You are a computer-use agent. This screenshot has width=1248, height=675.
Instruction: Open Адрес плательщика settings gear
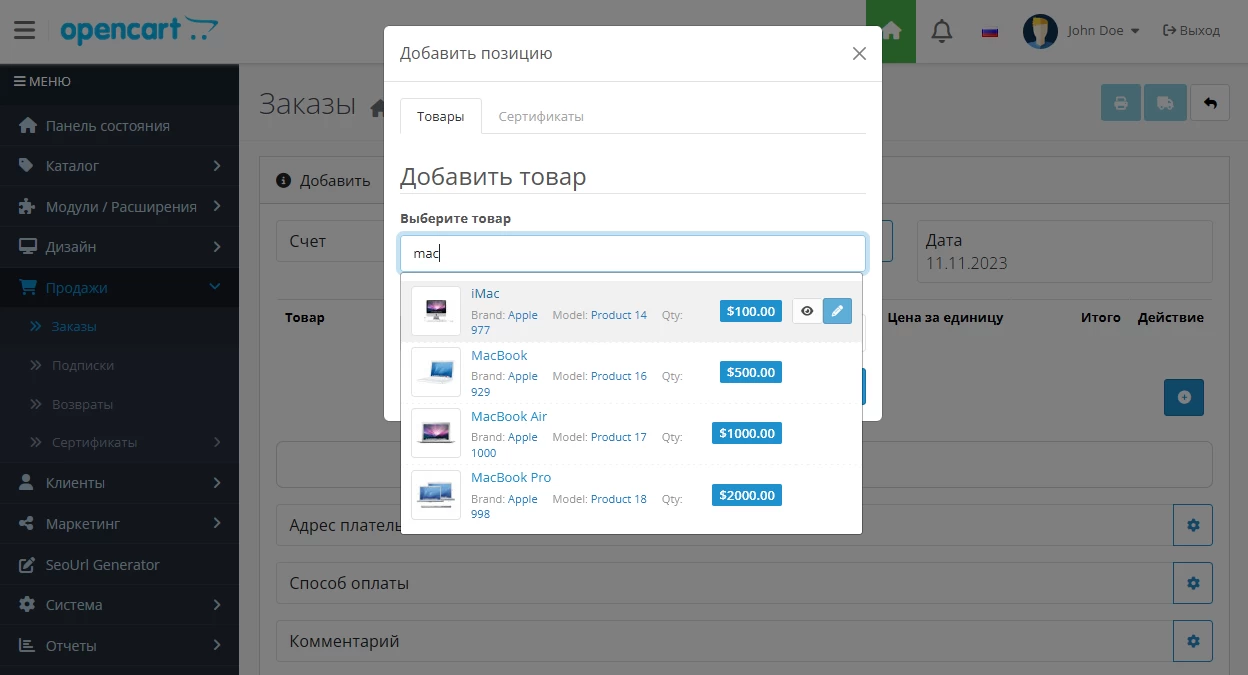1193,525
